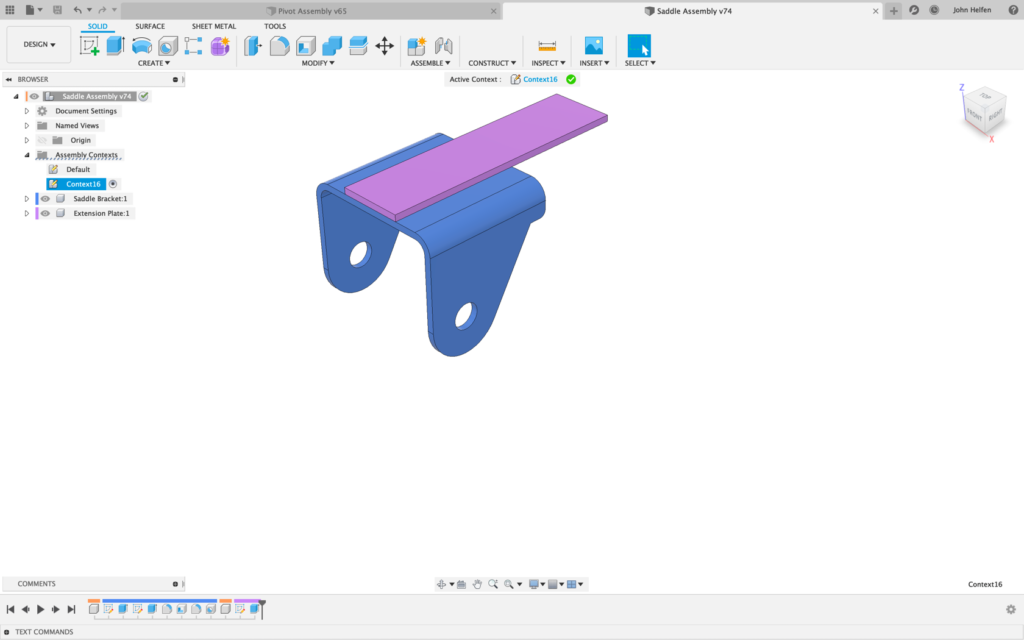The height and width of the screenshot is (640, 1024).
Task: Open the Modify dropdown menu
Action: pyautogui.click(x=320, y=62)
